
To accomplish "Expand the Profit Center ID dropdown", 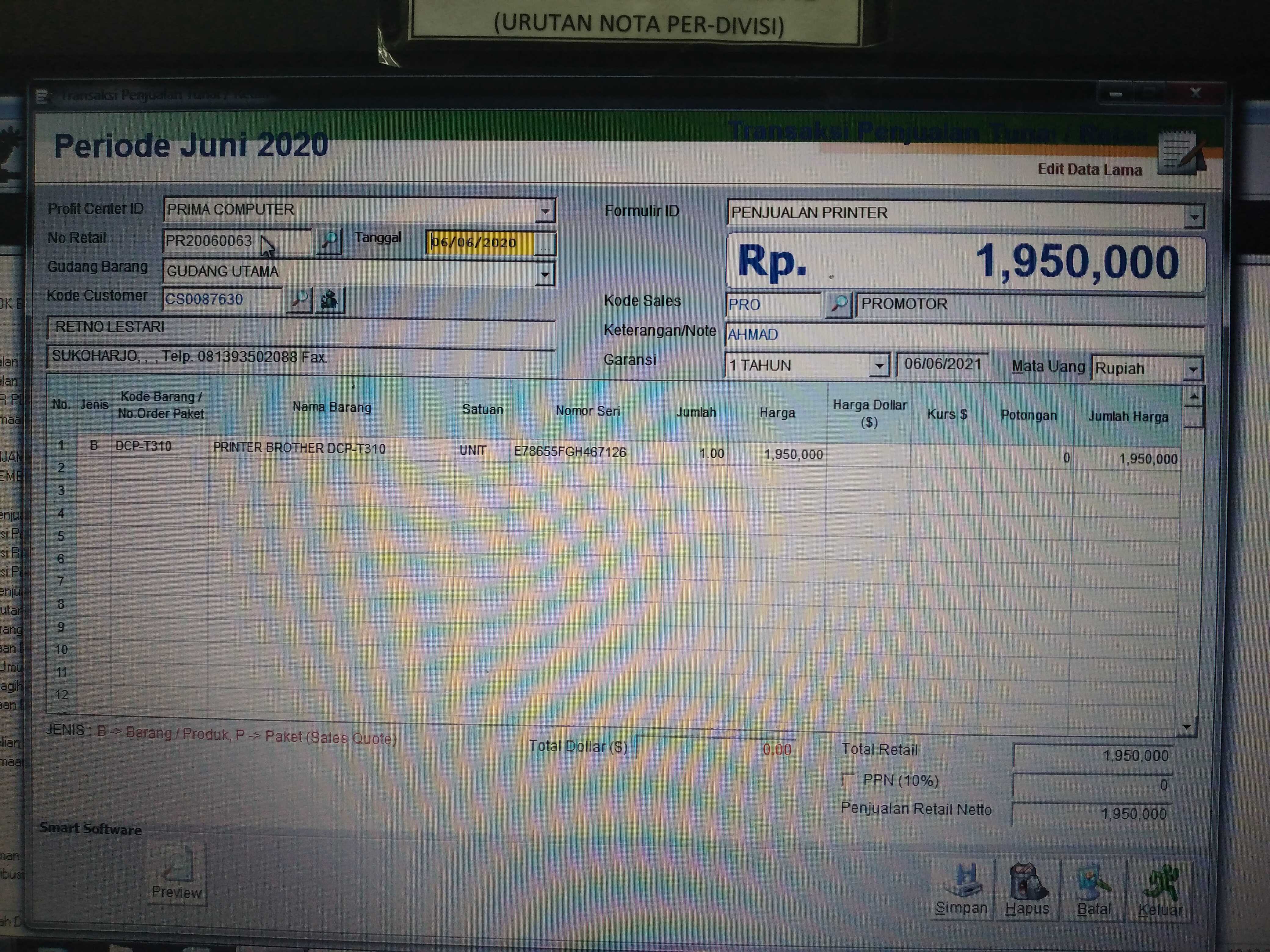I will click(x=545, y=211).
